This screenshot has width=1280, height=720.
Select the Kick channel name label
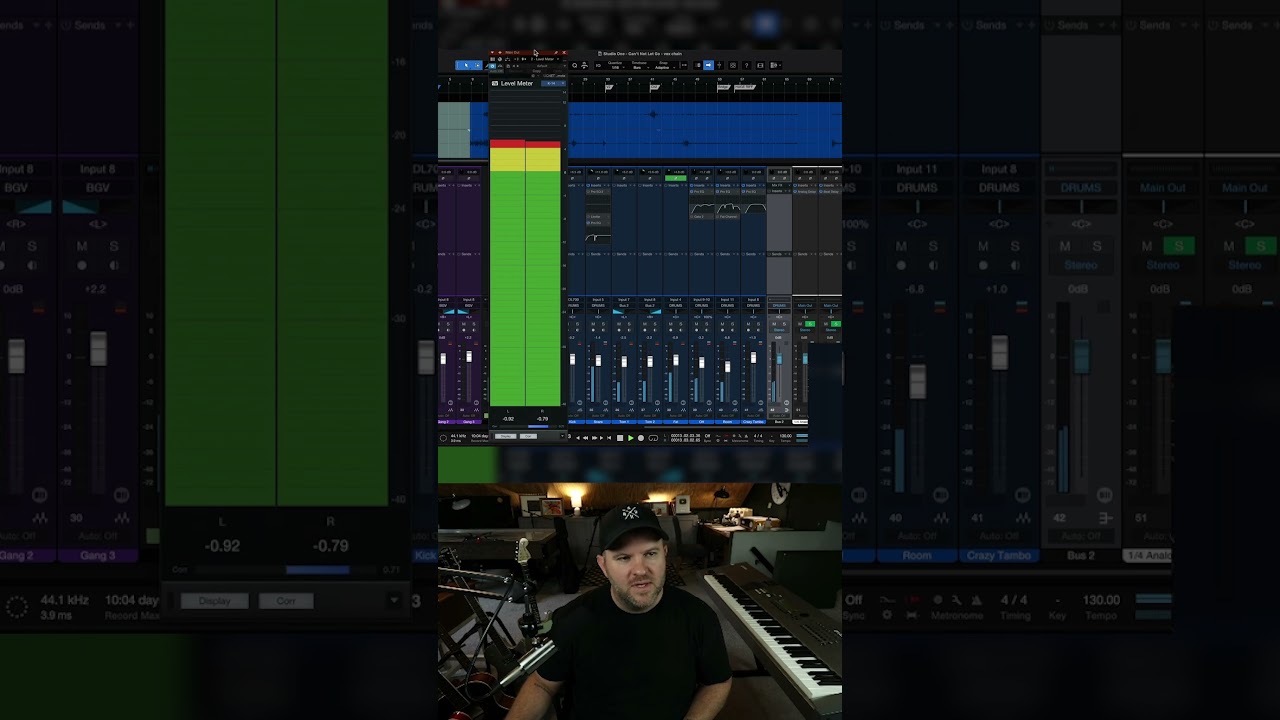(572, 422)
